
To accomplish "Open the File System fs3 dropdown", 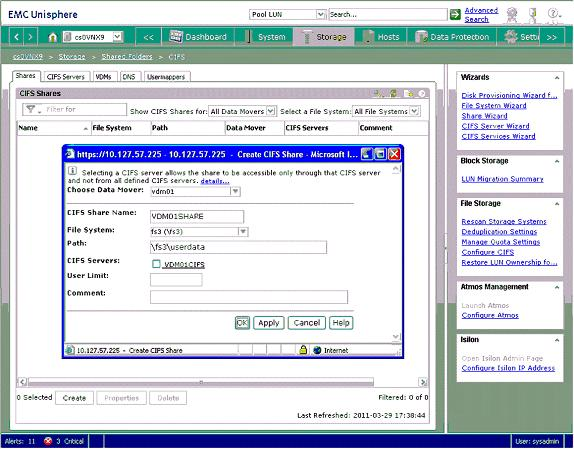I will (x=243, y=231).
